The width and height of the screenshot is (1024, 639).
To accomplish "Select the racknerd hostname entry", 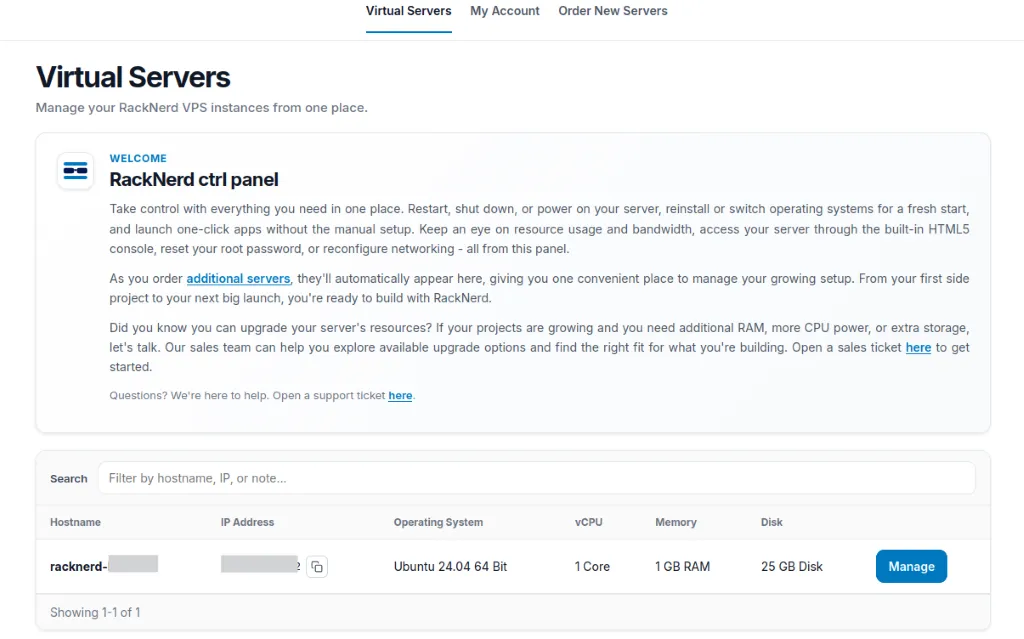I will pyautogui.click(x=104, y=566).
